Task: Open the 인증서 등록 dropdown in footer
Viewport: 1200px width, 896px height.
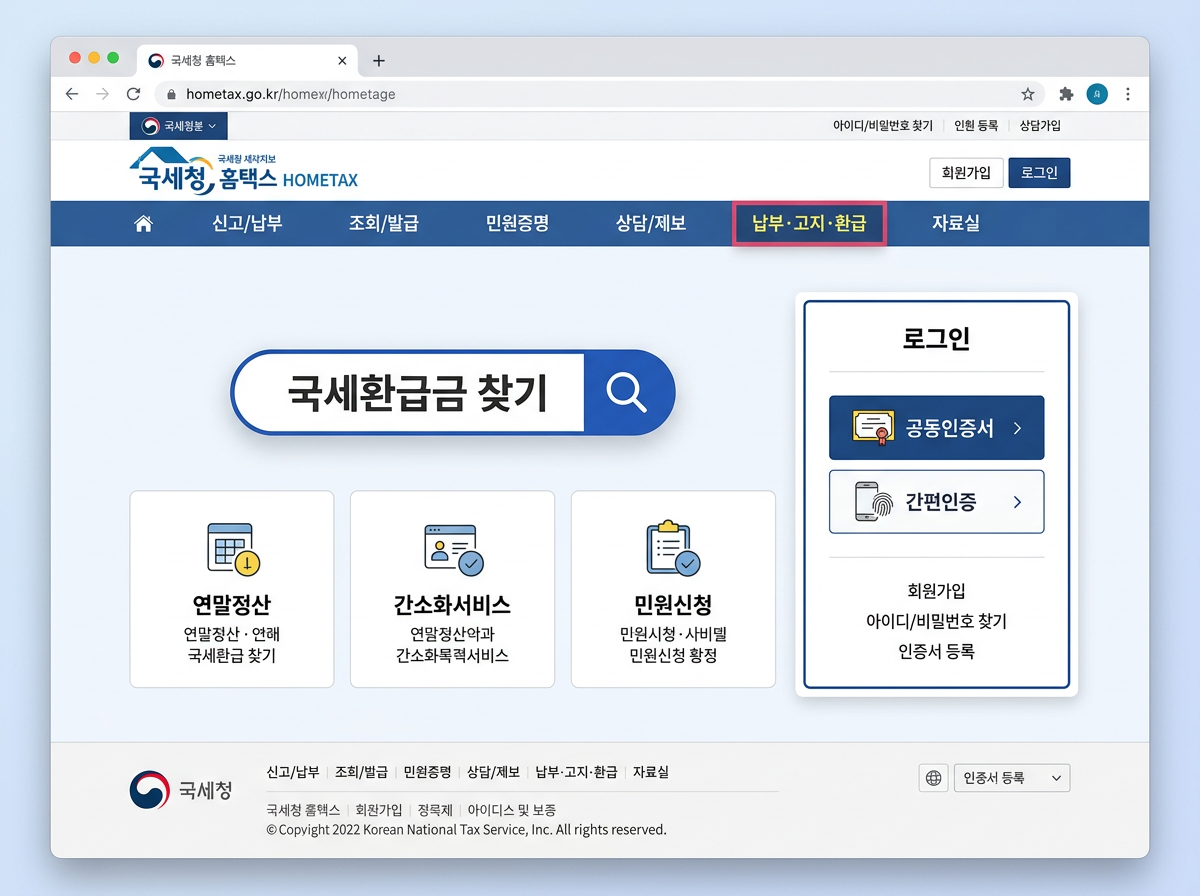Action: click(x=1012, y=778)
